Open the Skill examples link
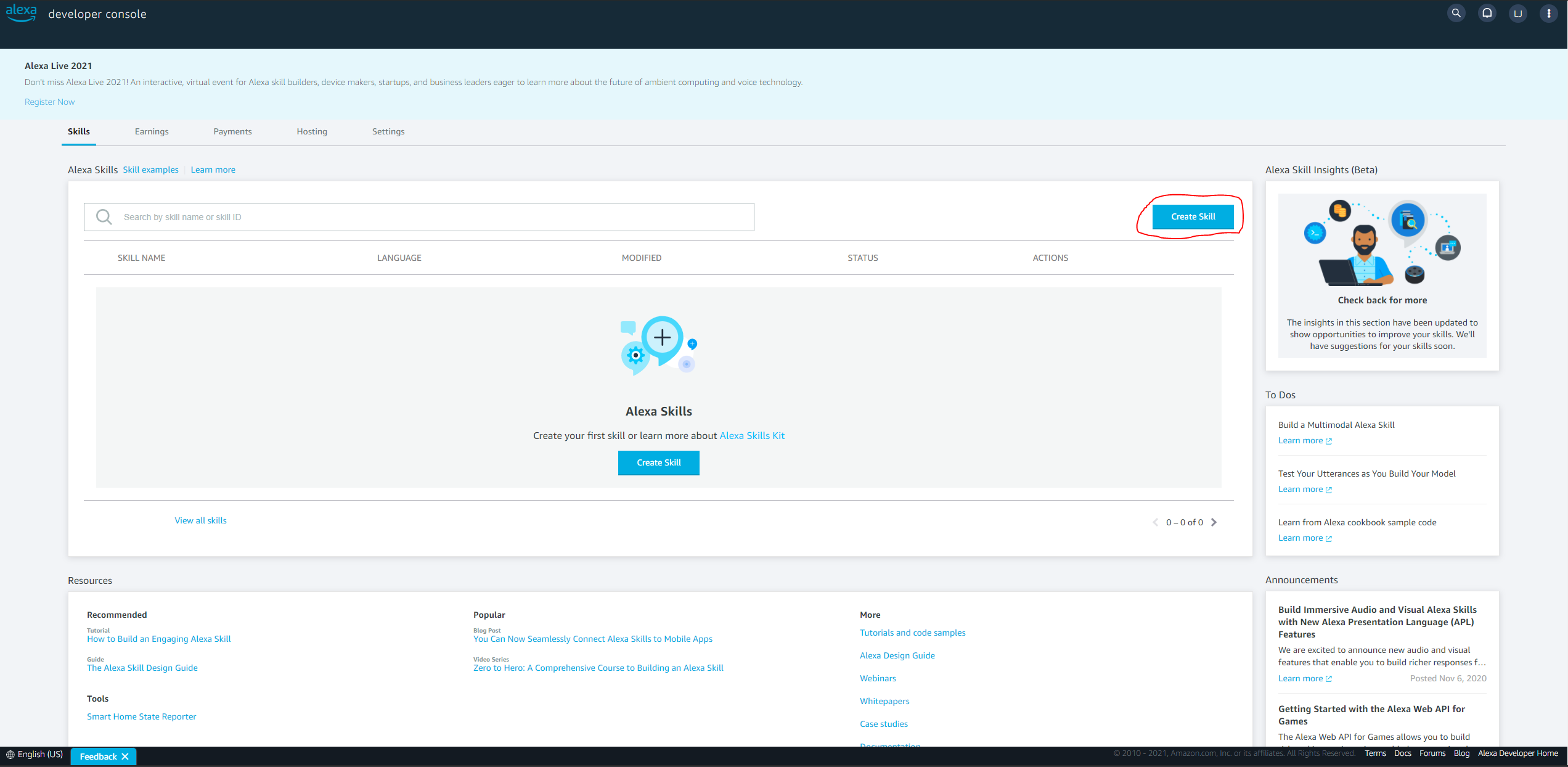The width and height of the screenshot is (1568, 767). [150, 170]
